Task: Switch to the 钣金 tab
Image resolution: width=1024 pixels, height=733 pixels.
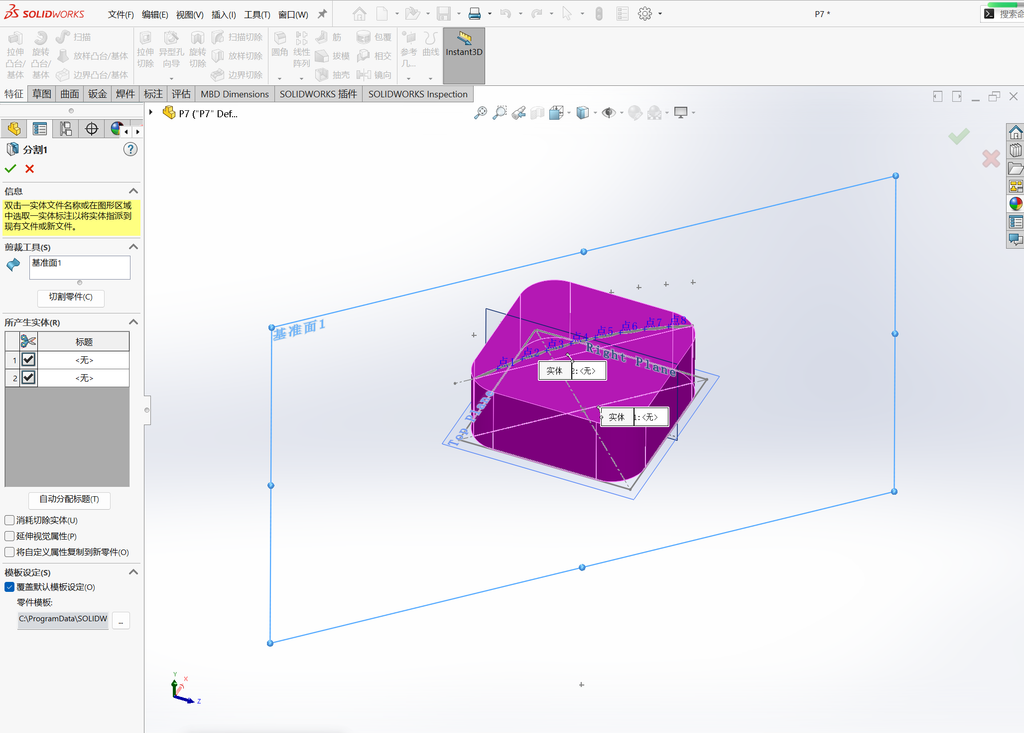Action: (97, 94)
